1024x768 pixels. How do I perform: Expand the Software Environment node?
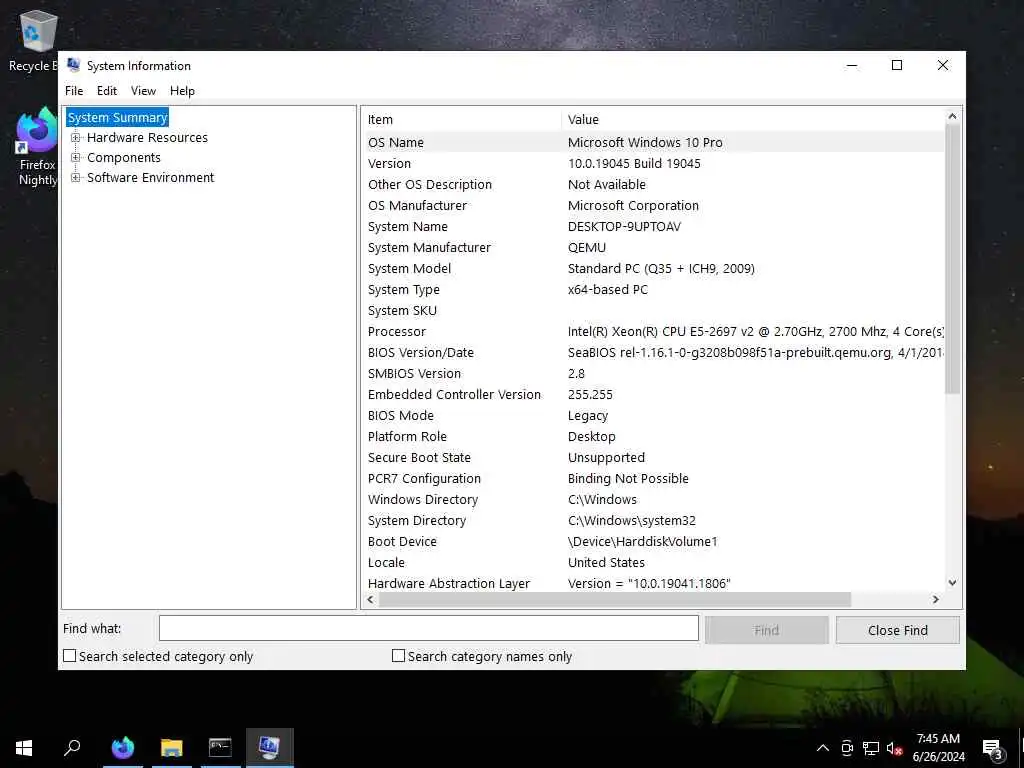[x=76, y=178]
